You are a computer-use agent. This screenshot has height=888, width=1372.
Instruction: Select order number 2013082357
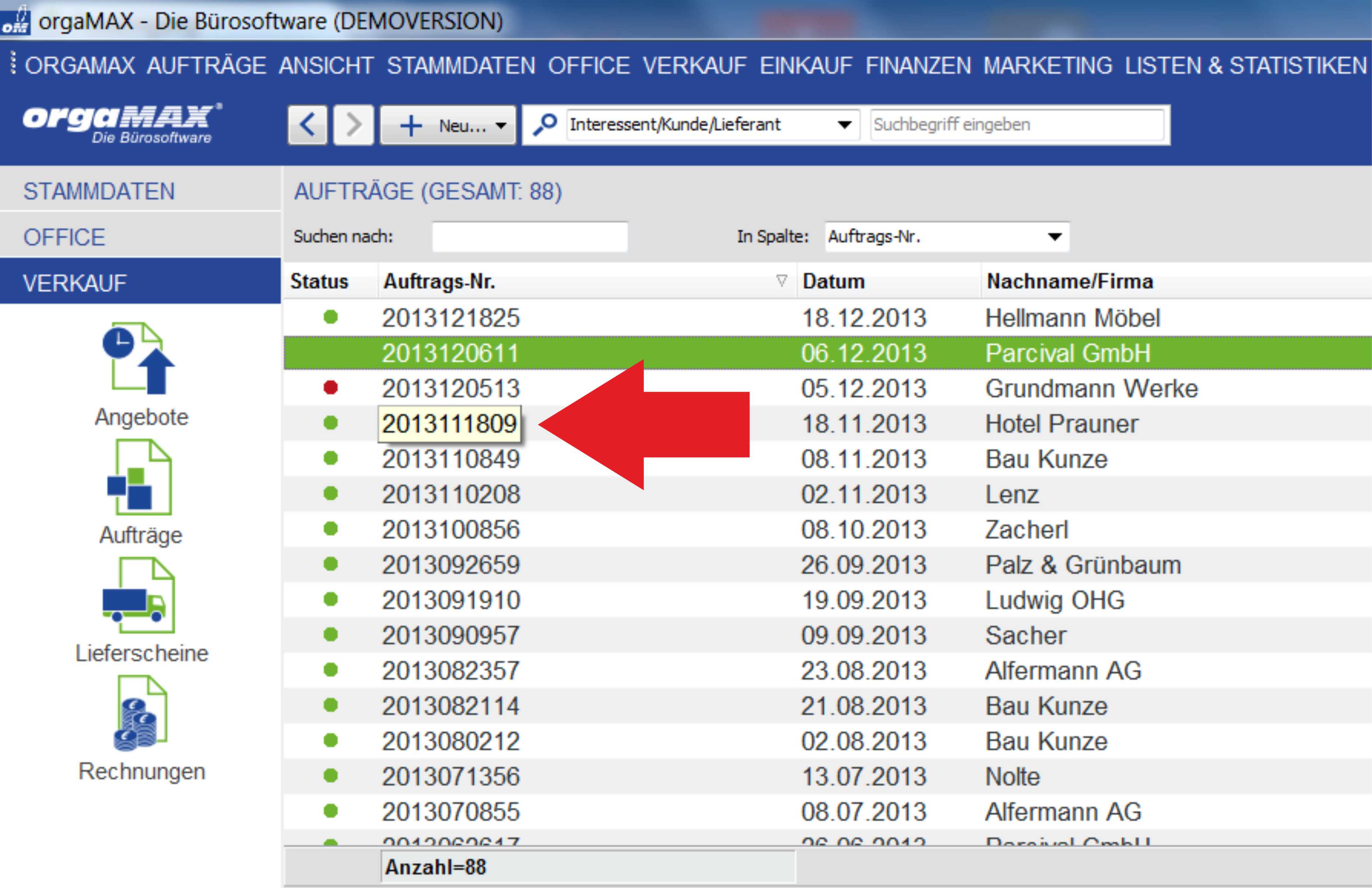click(451, 670)
